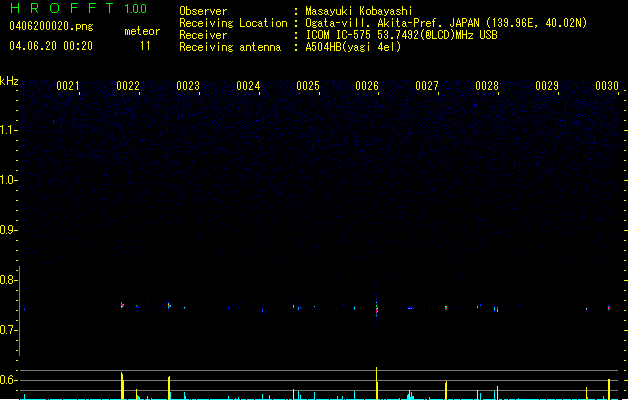Click the 'Receiving antenna' field label
629x400 pixels.
coord(230,47)
